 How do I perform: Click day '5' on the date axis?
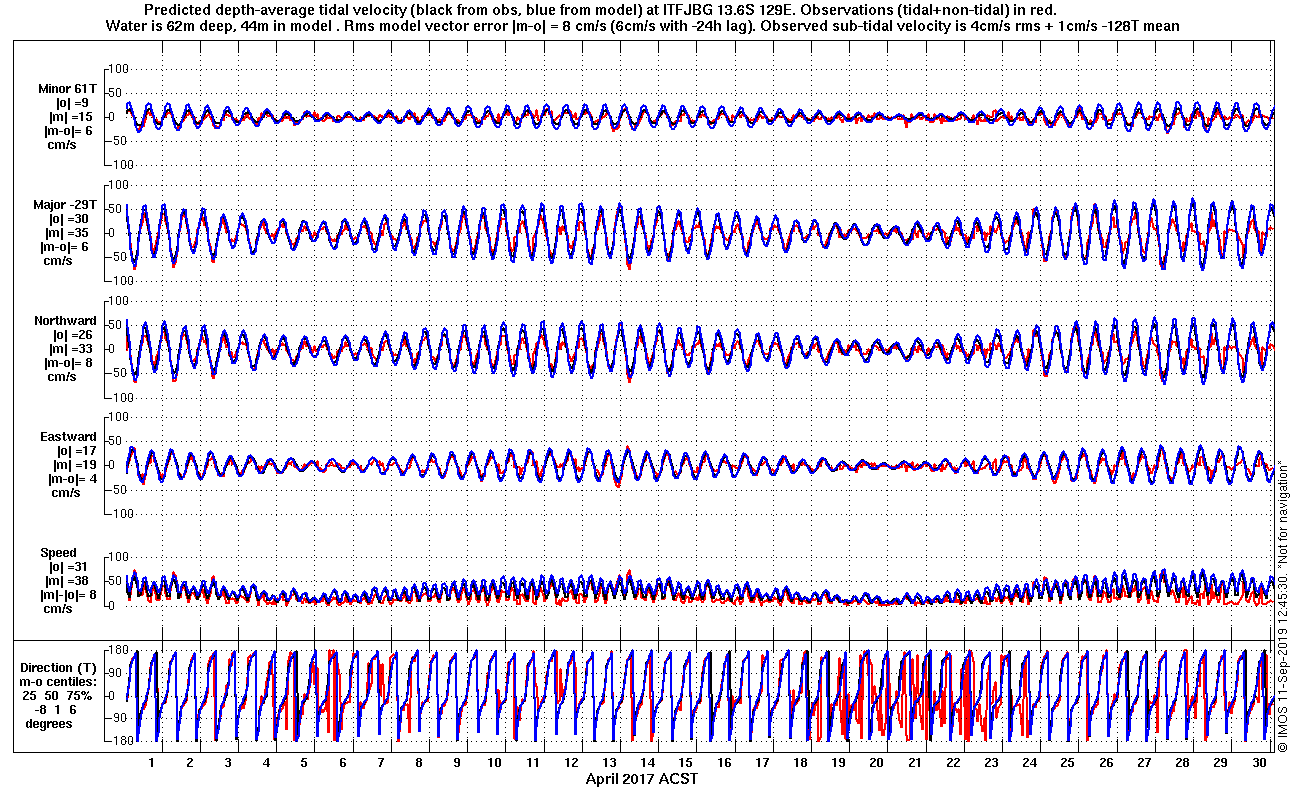point(304,763)
